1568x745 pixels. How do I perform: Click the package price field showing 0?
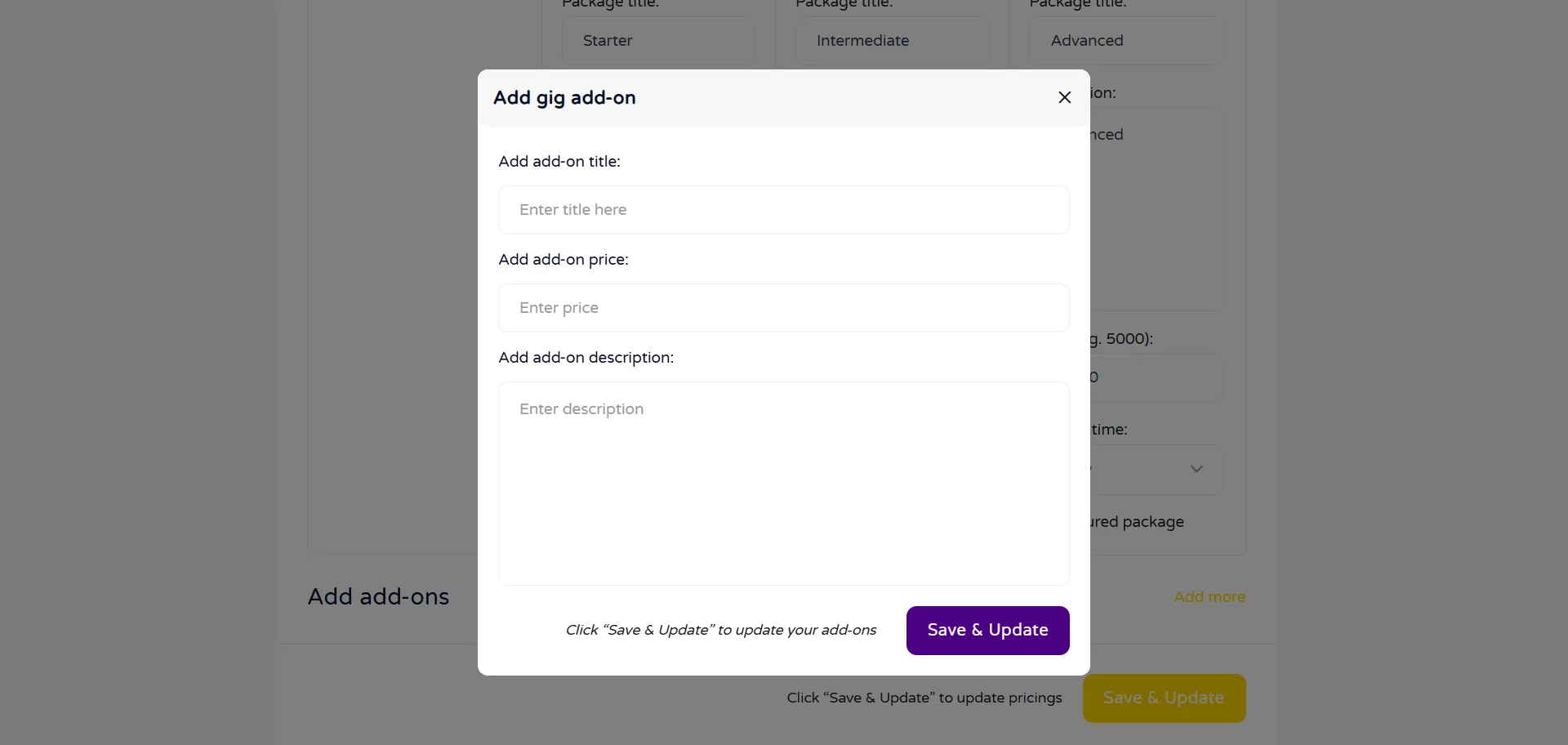tap(1156, 377)
